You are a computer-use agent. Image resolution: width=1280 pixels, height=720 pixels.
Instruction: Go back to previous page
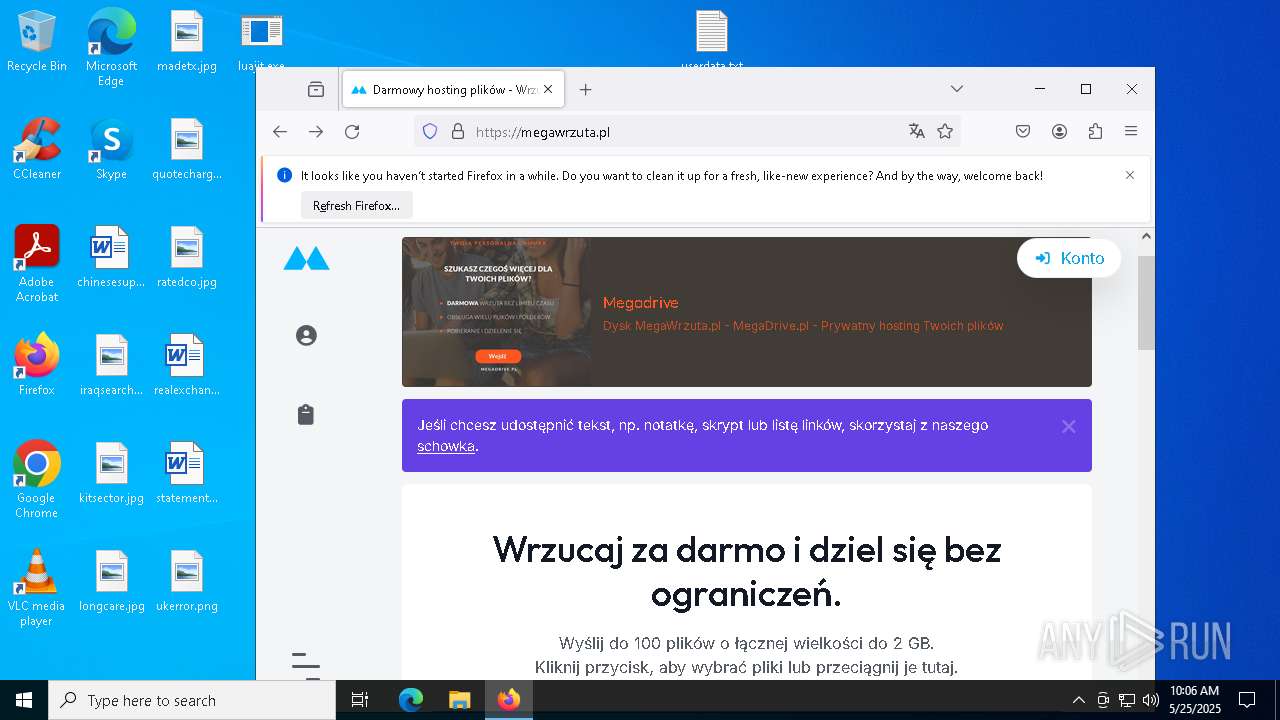(x=280, y=131)
